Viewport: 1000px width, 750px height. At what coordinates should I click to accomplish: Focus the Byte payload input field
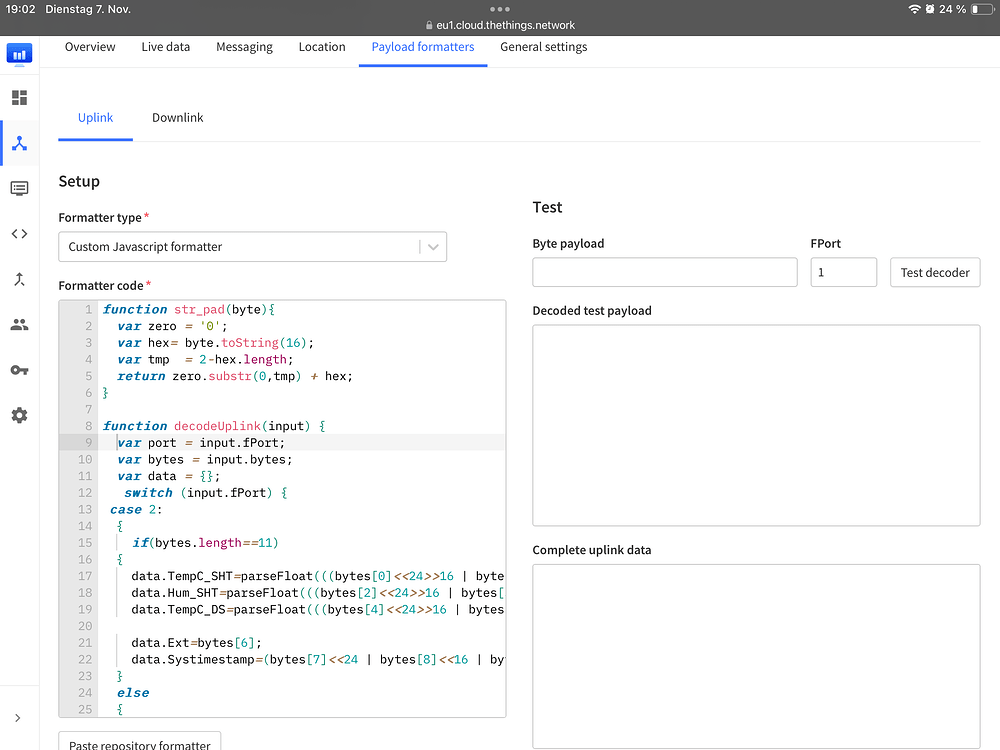coord(665,272)
